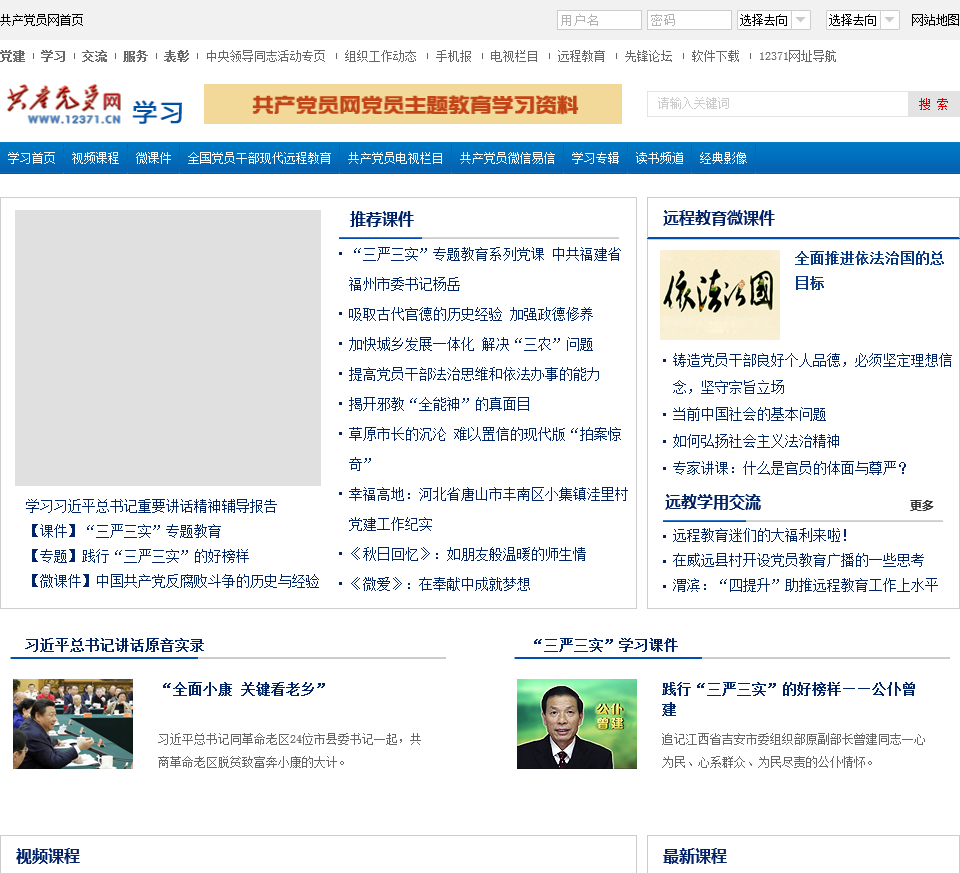Go to 共产党员网首页 link
The width and height of the screenshot is (960, 873).
42,20
